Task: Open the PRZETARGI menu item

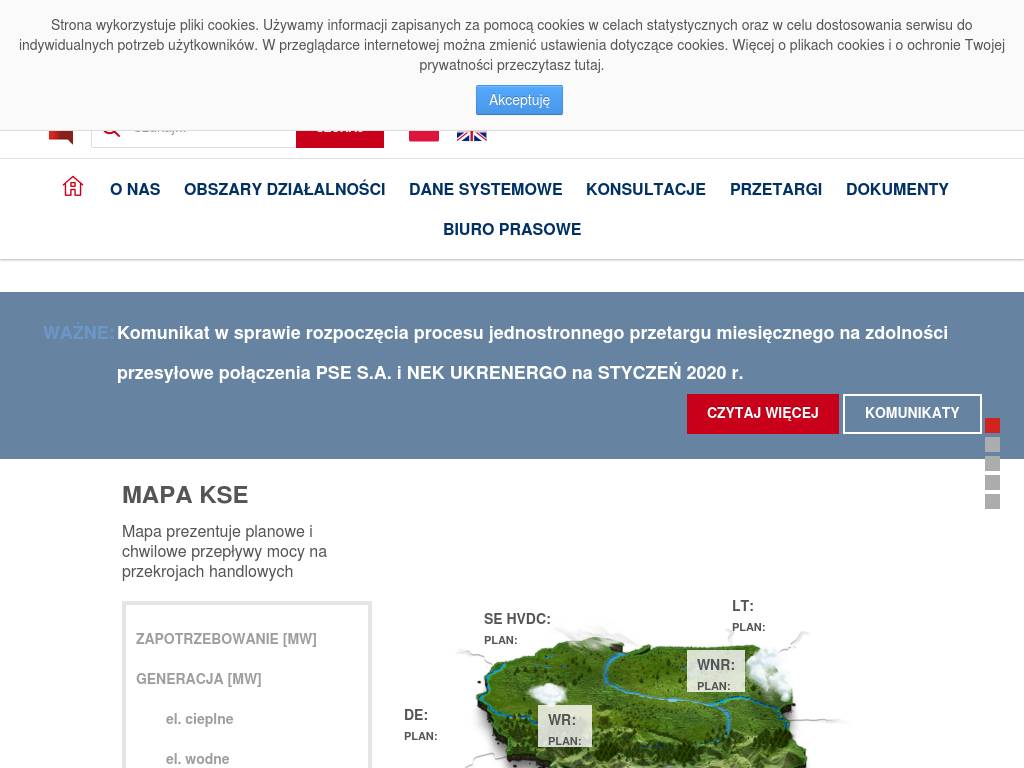Action: coord(775,189)
